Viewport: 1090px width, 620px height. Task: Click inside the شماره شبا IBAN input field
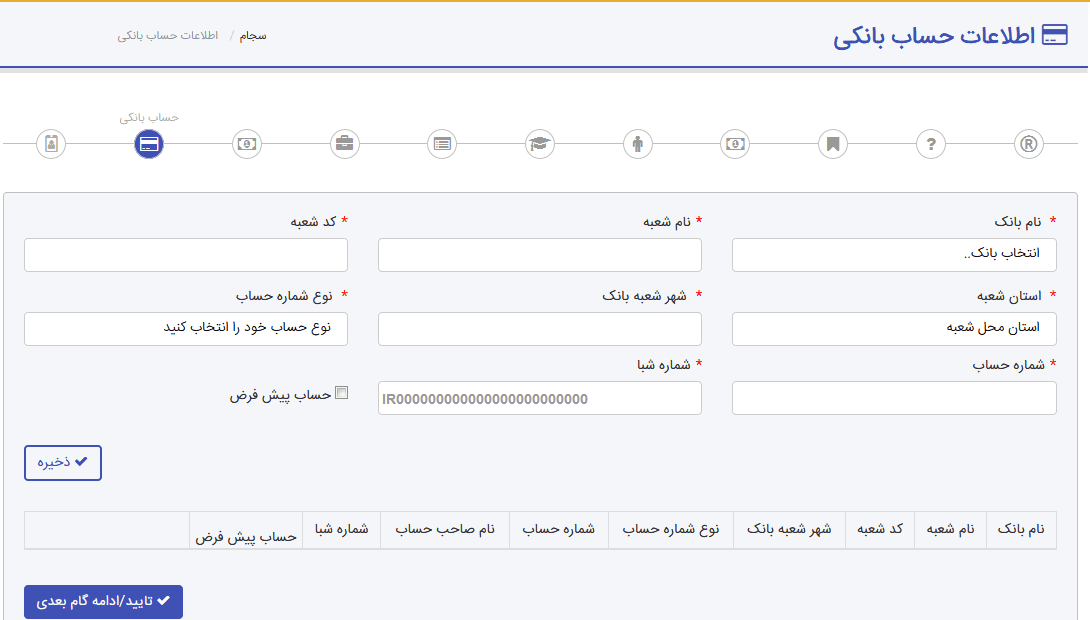539,397
